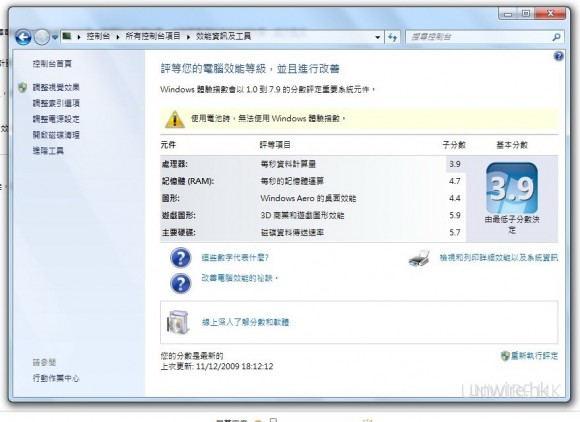Click the control panel icon in address bar
The width and height of the screenshot is (580, 422).
click(67, 36)
